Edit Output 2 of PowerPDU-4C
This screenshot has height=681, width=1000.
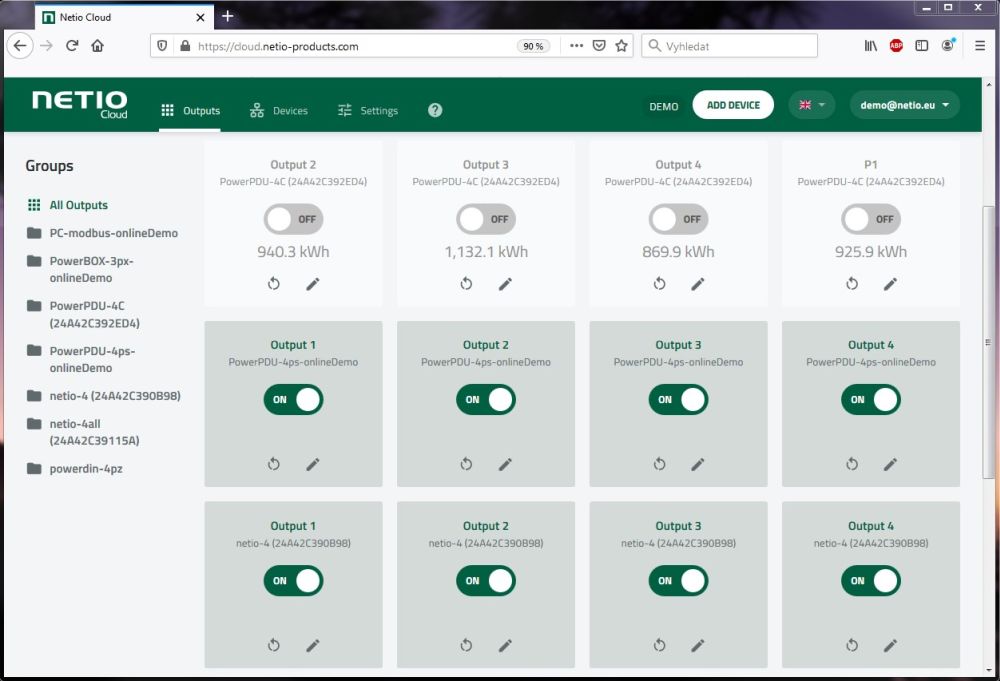[312, 284]
